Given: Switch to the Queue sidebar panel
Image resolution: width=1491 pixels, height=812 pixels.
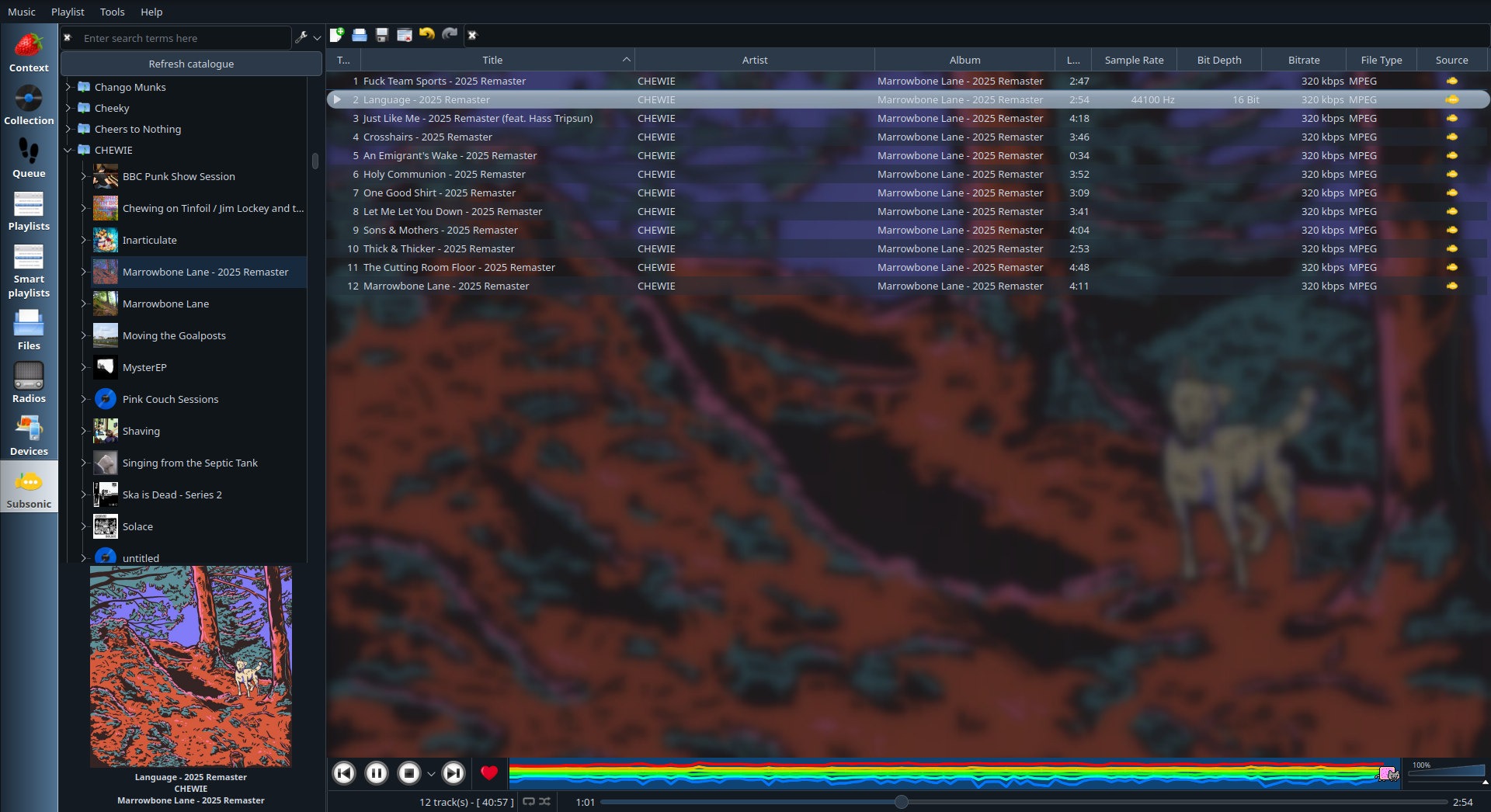Looking at the screenshot, I should coord(29,157).
